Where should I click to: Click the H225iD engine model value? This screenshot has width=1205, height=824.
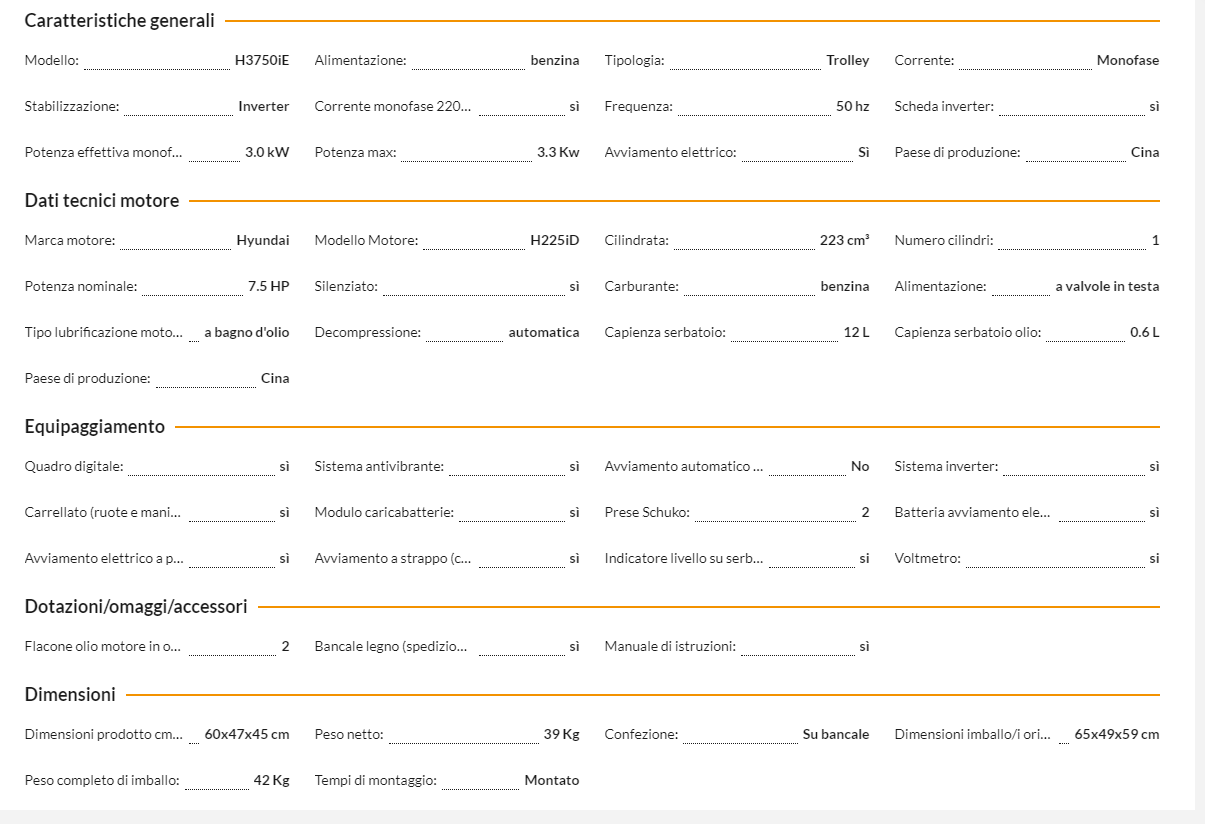(555, 240)
